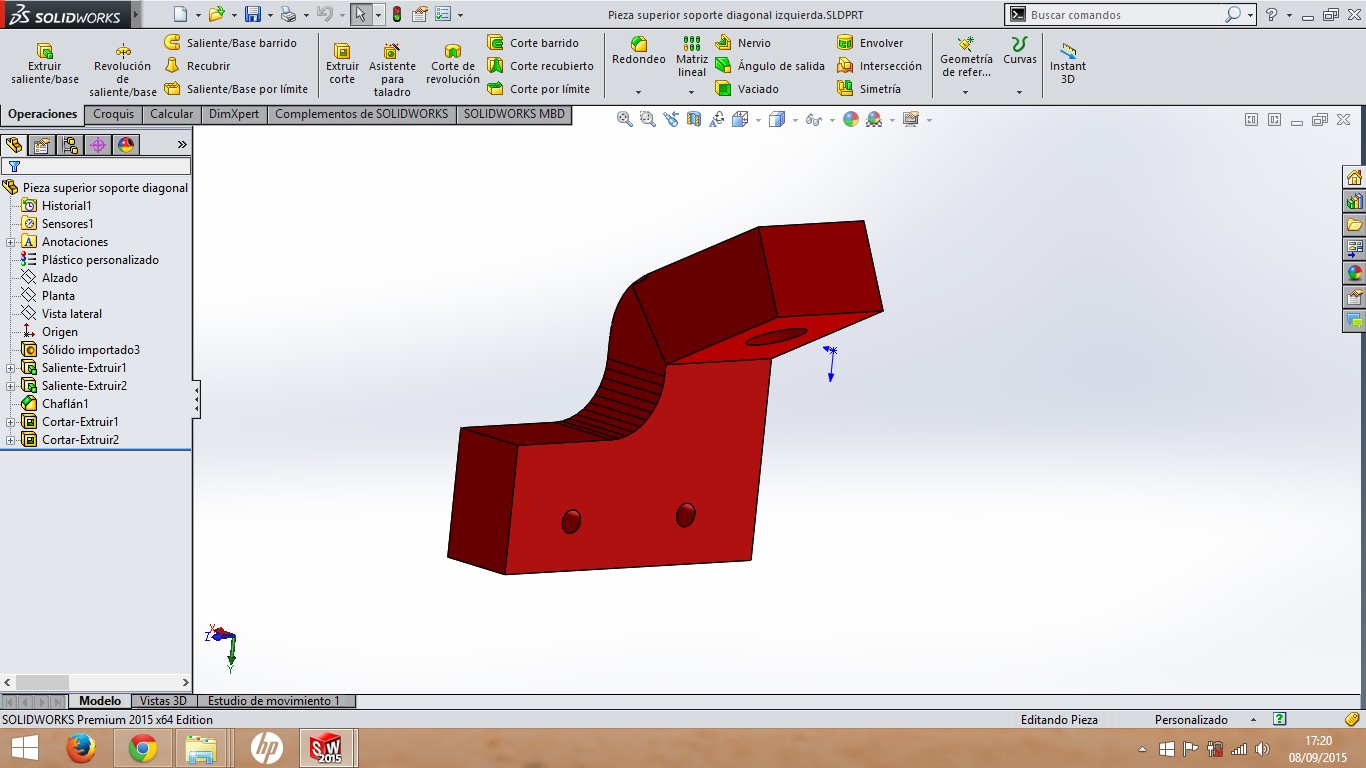Click the feature tree filter field
1366x768 pixels.
coord(96,166)
